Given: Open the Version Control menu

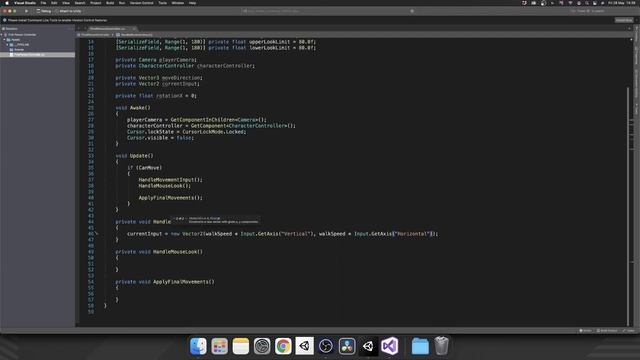Looking at the screenshot, I should pyautogui.click(x=142, y=3).
